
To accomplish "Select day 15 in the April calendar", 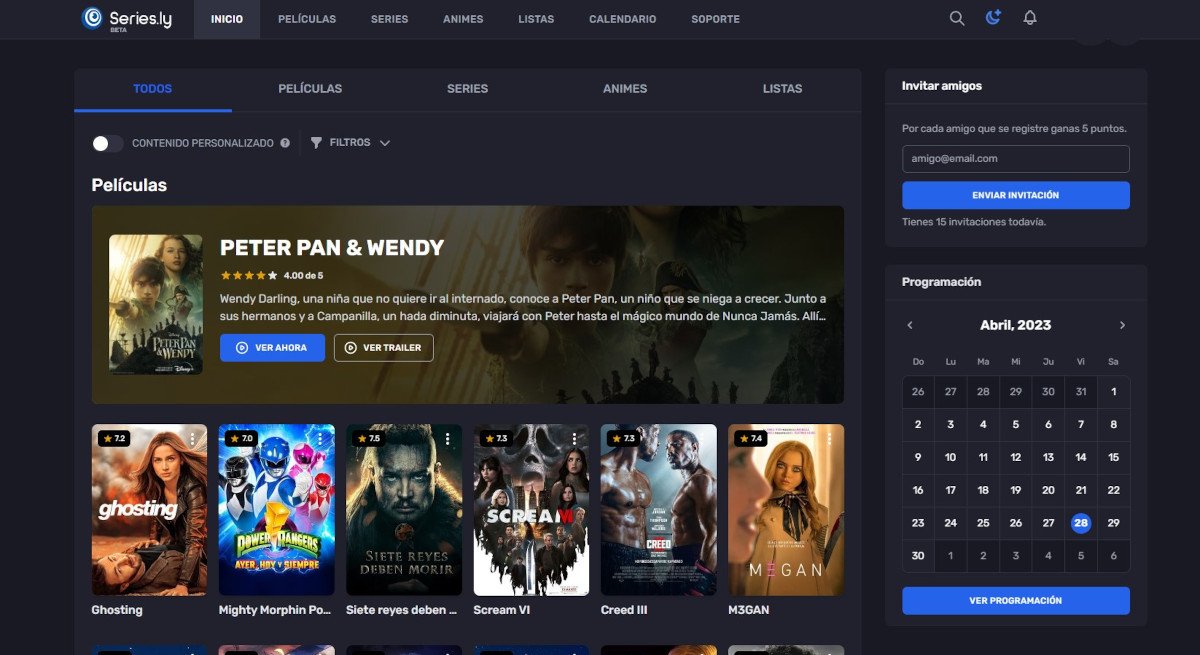I will click(1113, 457).
